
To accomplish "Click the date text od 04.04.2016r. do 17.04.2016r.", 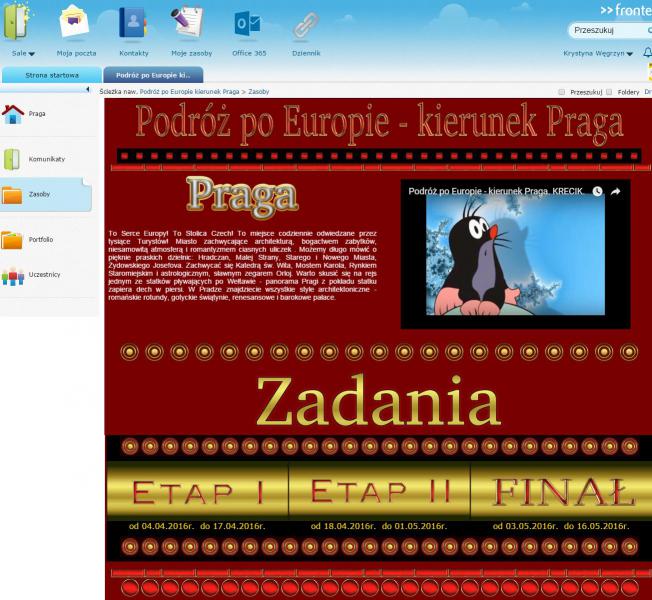I will click(197, 526).
